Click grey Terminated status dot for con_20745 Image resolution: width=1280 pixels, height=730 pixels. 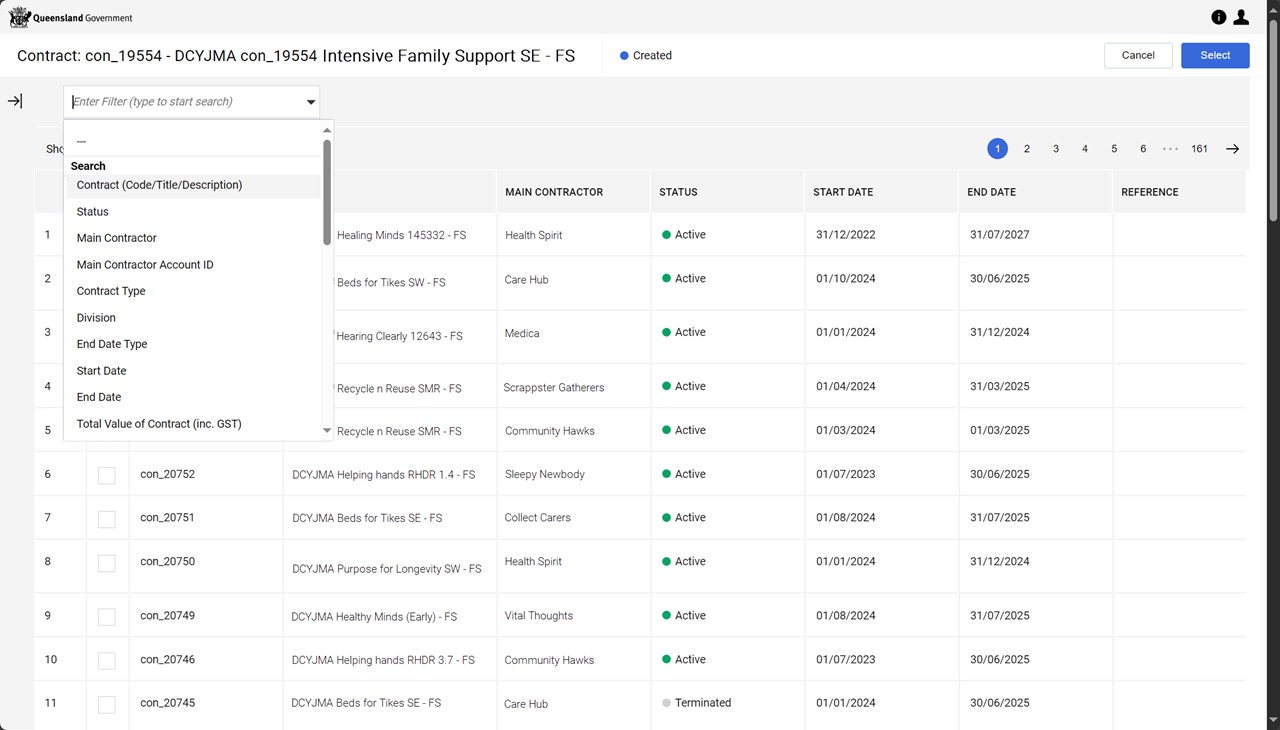[x=666, y=703]
